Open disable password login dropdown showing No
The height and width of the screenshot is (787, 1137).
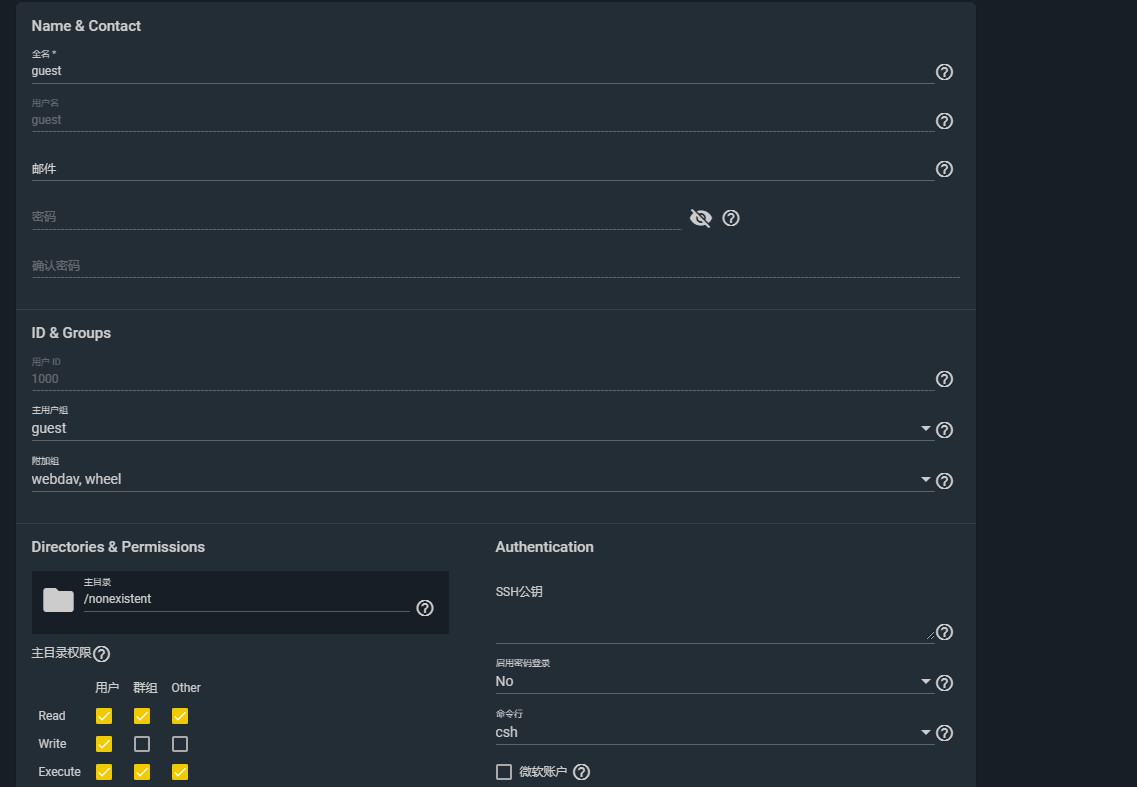pyautogui.click(x=925, y=682)
